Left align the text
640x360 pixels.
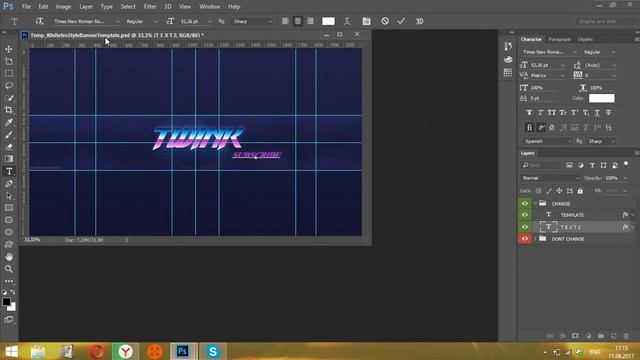pos(285,21)
